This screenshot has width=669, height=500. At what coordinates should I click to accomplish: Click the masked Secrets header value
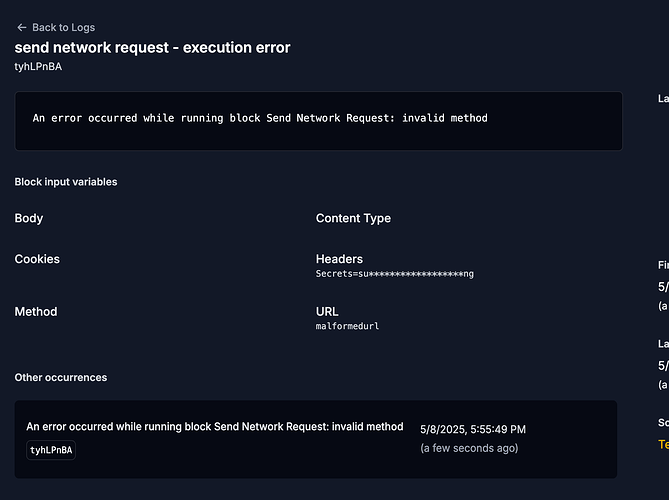click(395, 273)
